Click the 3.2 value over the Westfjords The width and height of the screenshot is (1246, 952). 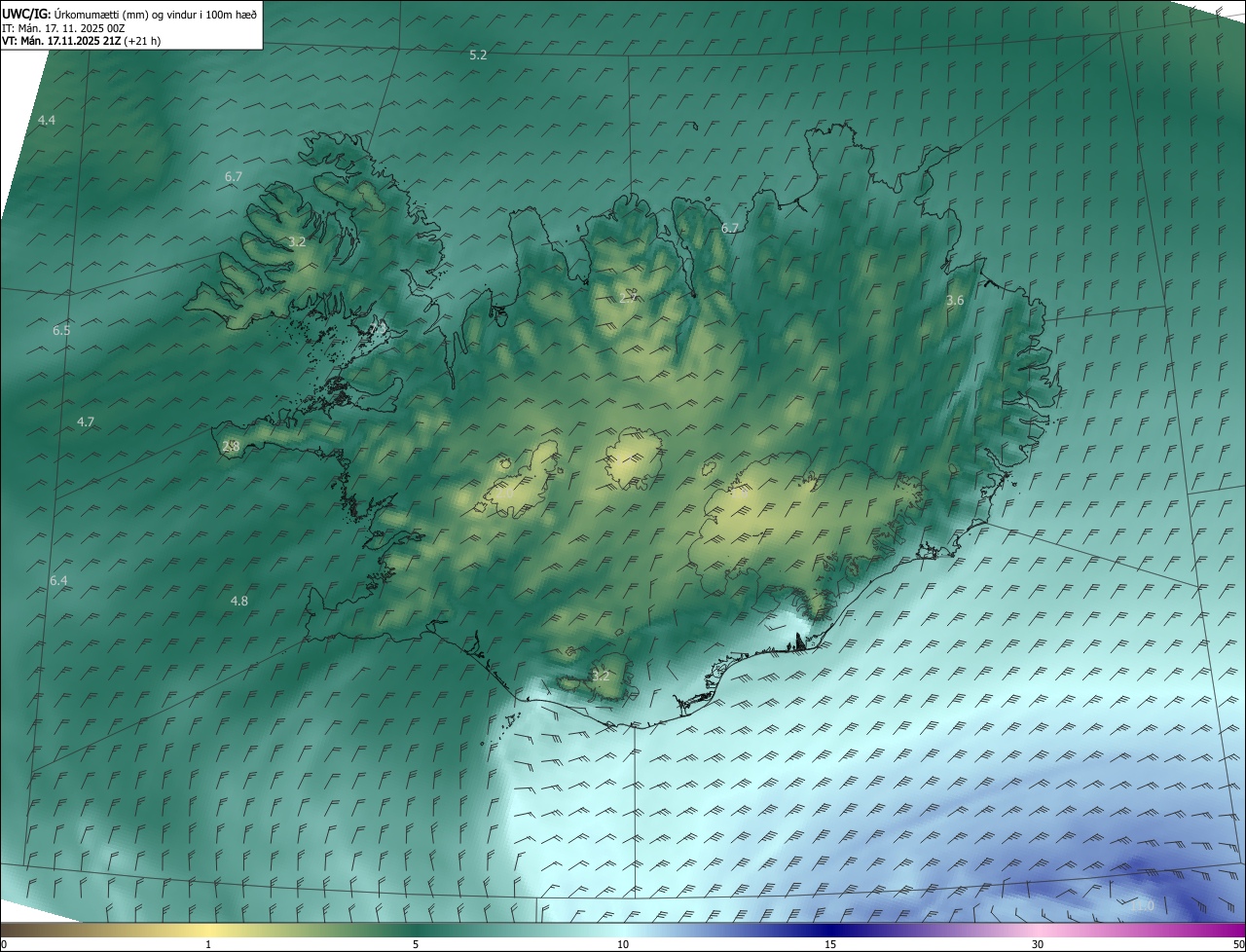pos(297,241)
